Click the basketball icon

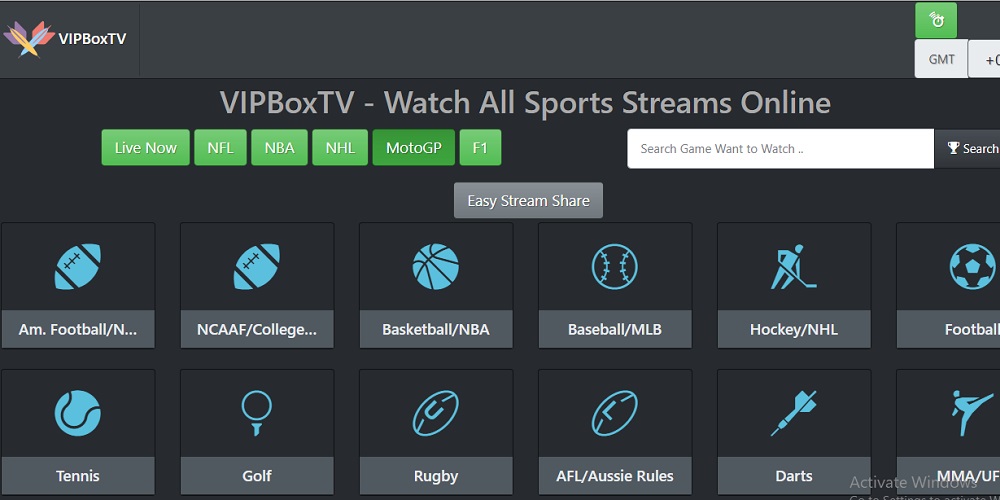click(436, 267)
